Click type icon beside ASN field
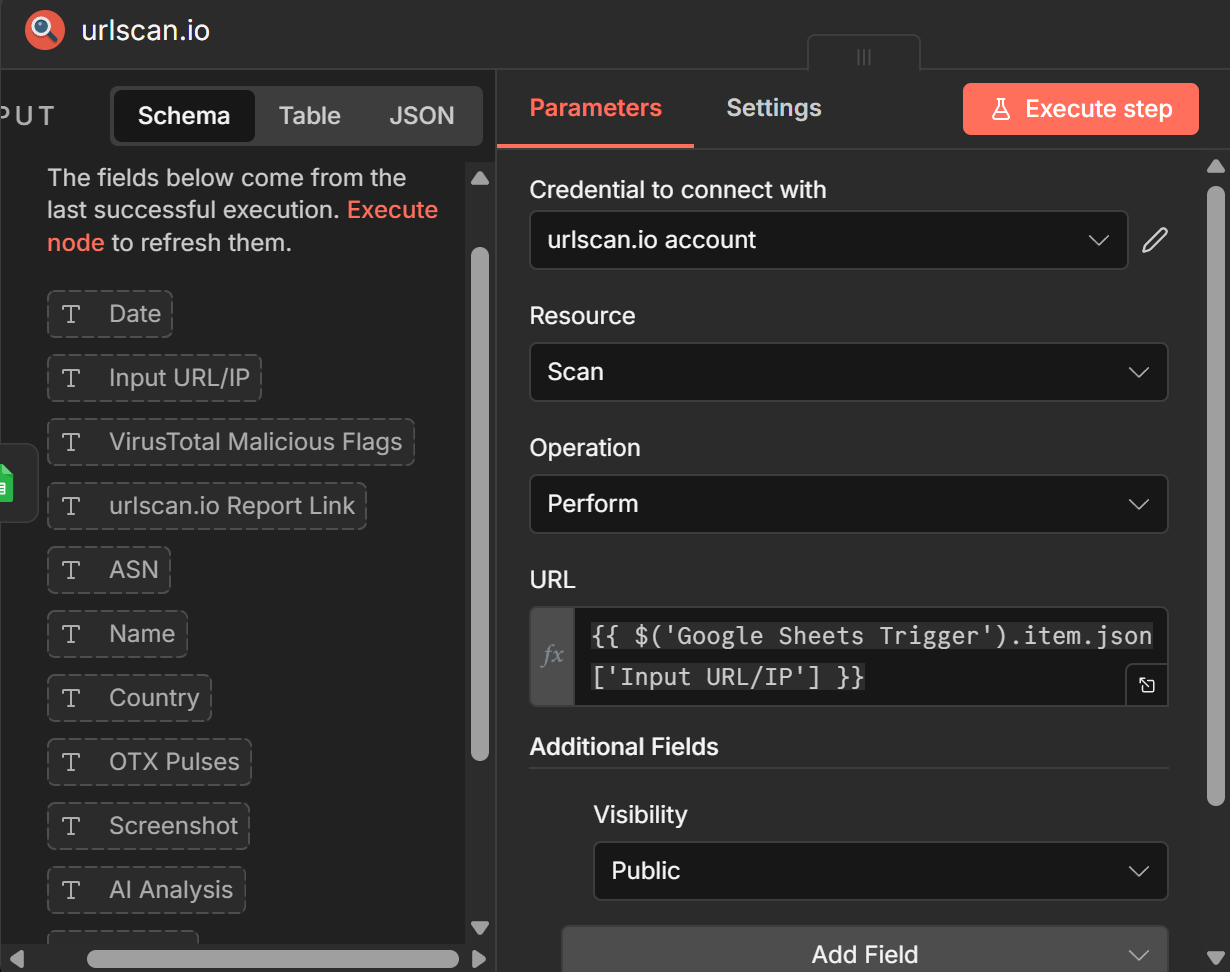Screen dimensions: 1230x972 tap(71, 570)
